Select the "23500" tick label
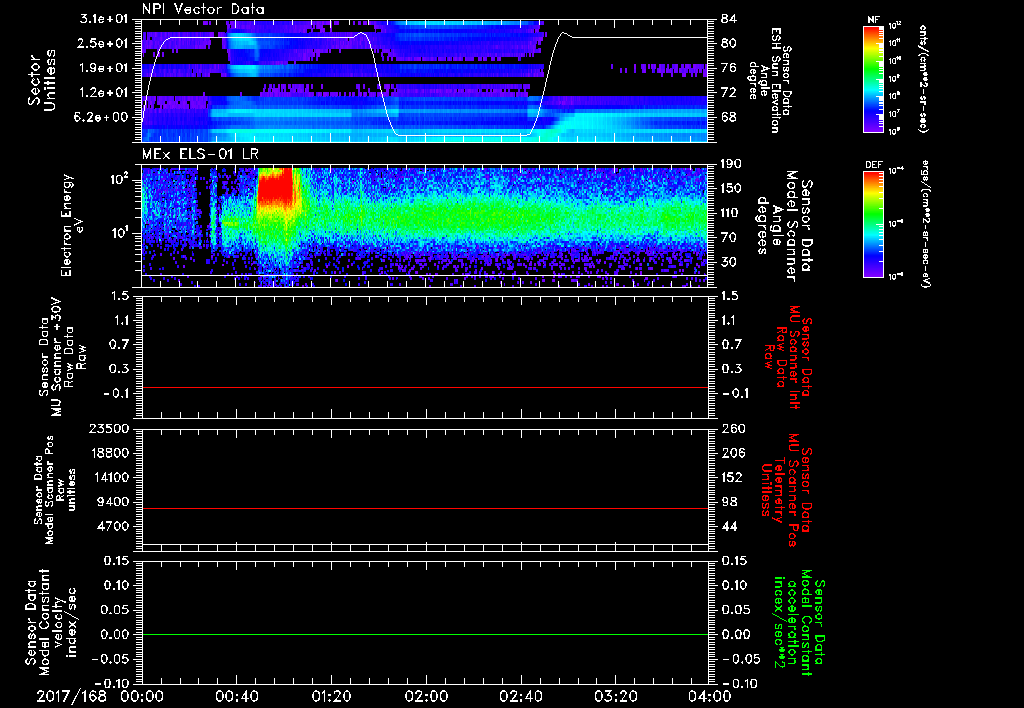 110,428
